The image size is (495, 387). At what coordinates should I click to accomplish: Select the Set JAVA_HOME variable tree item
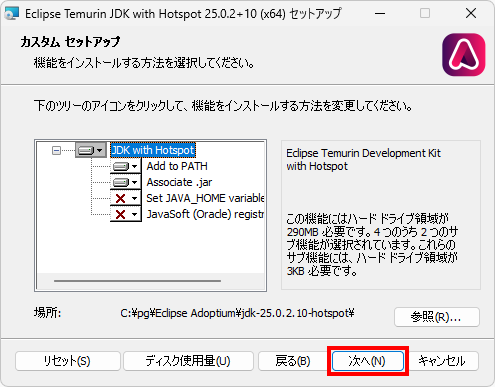205,198
